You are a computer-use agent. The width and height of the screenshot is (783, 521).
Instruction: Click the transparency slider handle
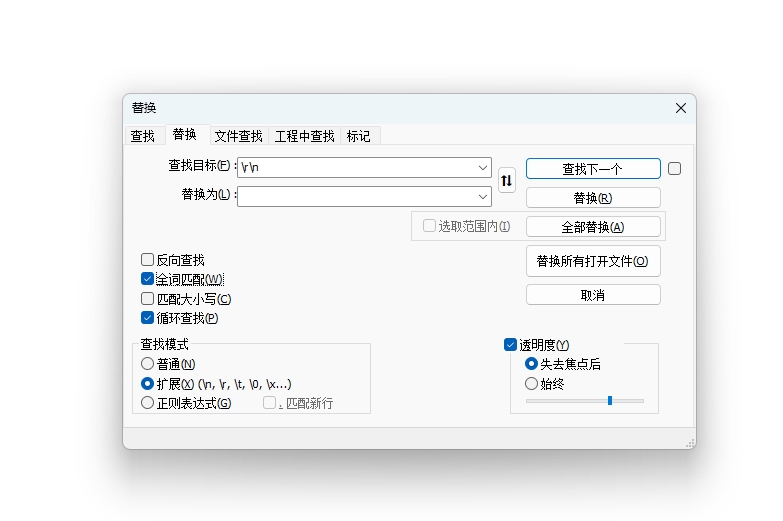610,401
